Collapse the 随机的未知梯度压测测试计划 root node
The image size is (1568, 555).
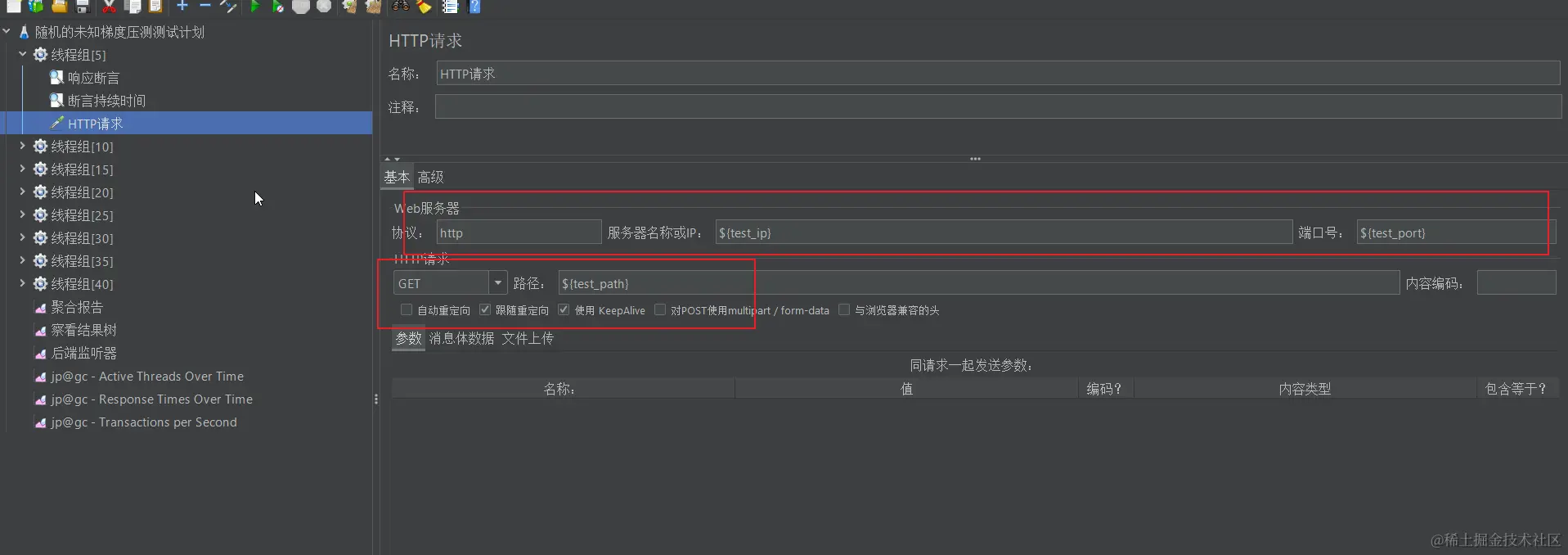7,31
